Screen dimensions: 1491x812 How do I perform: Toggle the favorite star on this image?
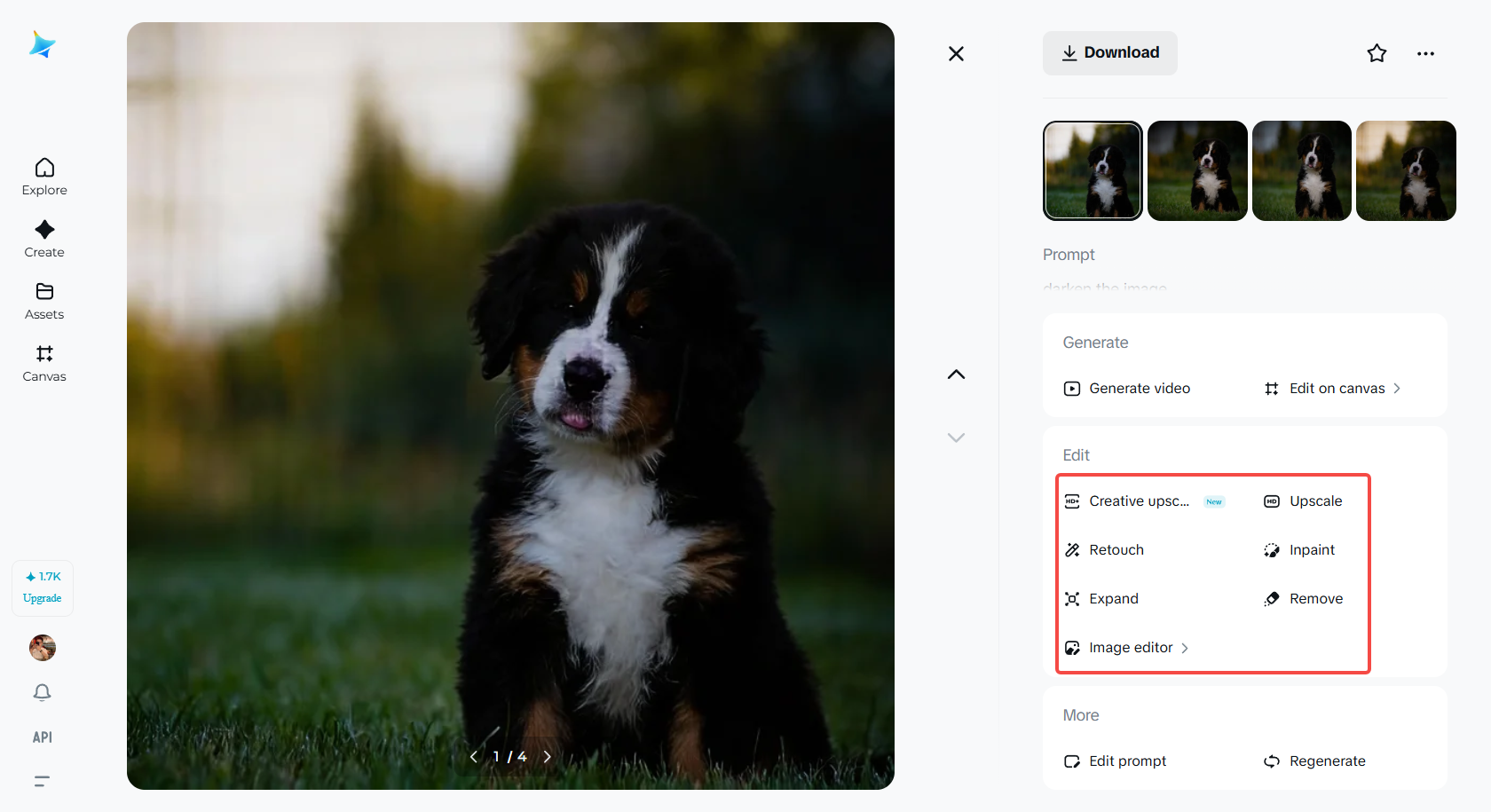tap(1377, 53)
